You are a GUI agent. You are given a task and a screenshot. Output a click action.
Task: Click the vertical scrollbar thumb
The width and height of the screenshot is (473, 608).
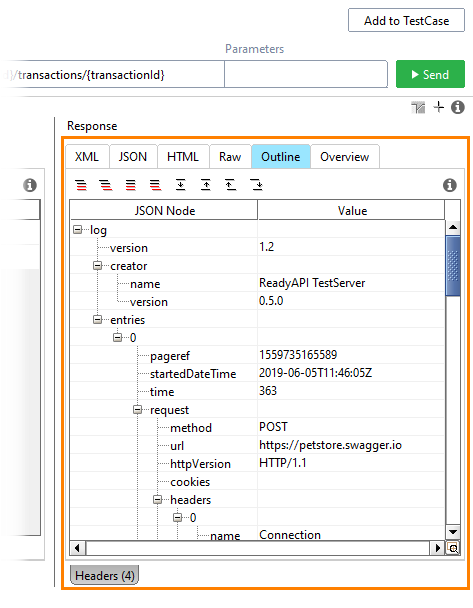tap(453, 266)
